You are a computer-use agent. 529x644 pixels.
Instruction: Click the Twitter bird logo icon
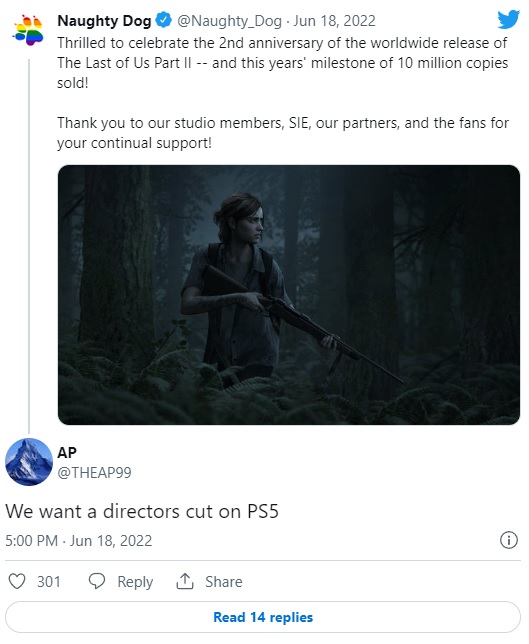pyautogui.click(x=508, y=19)
